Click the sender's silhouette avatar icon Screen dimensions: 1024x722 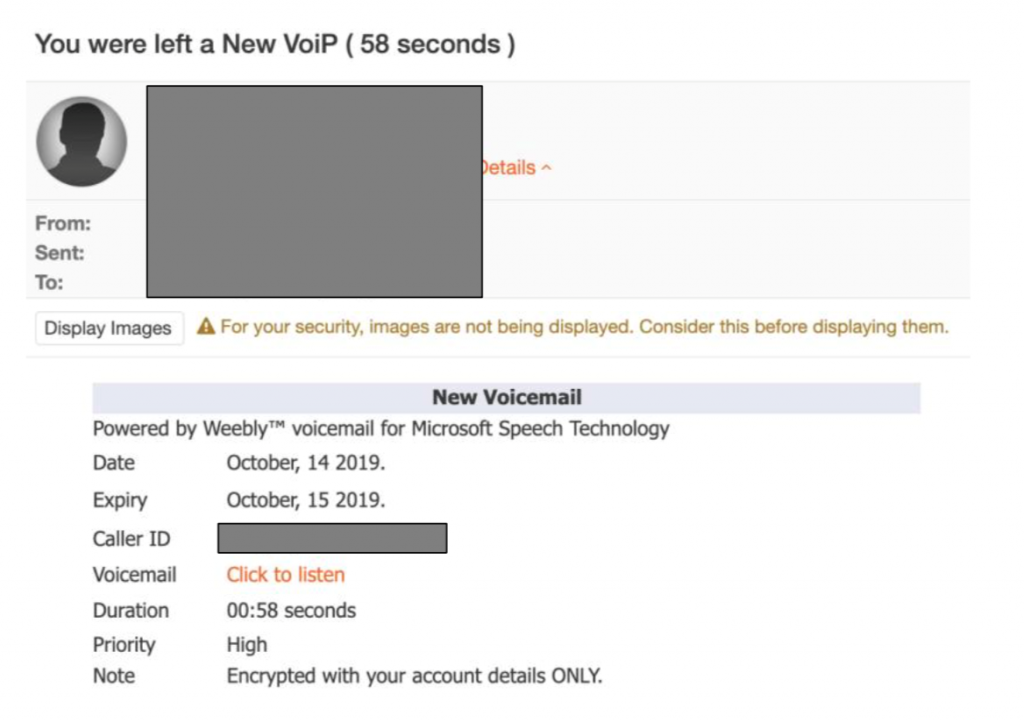pos(82,142)
